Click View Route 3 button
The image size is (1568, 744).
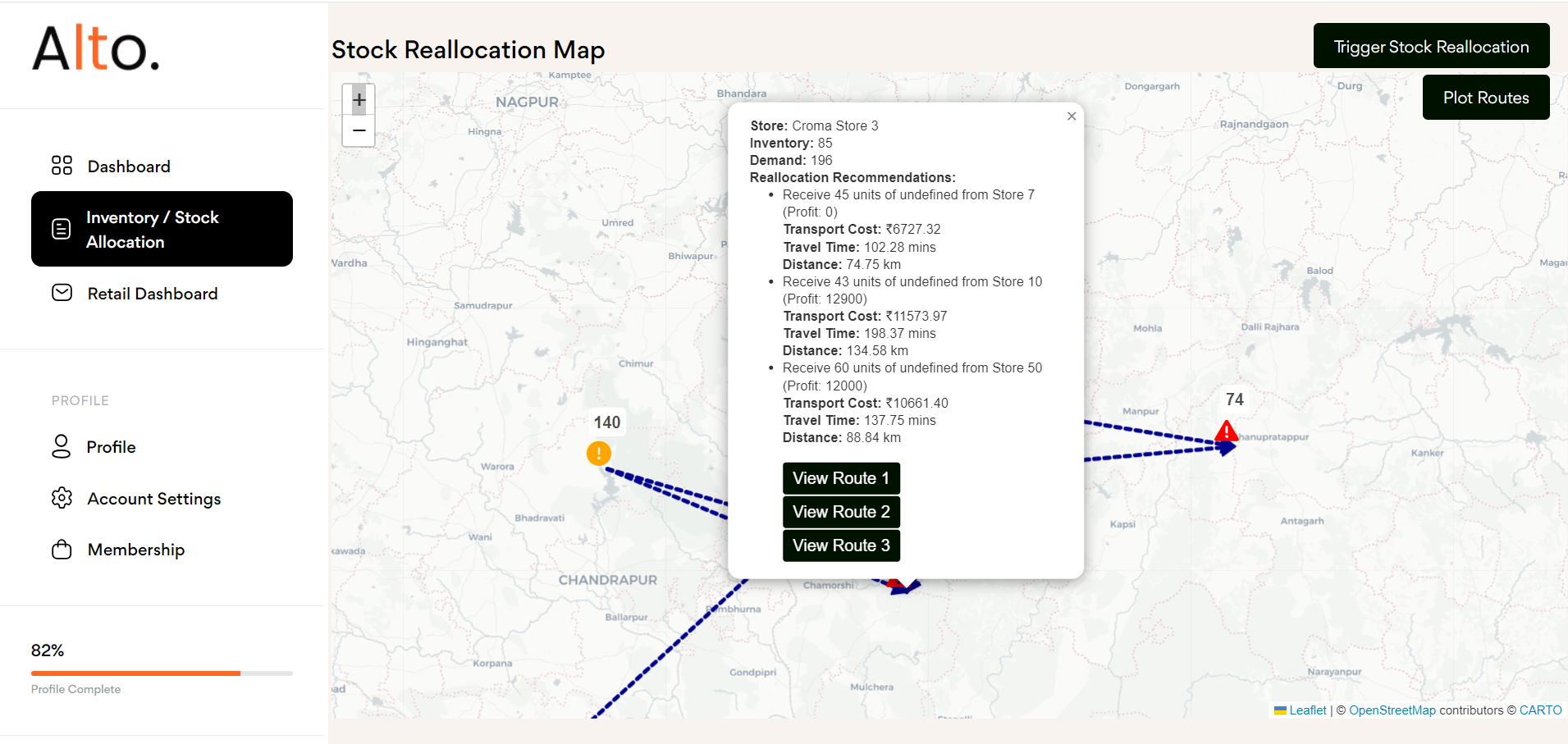click(841, 545)
